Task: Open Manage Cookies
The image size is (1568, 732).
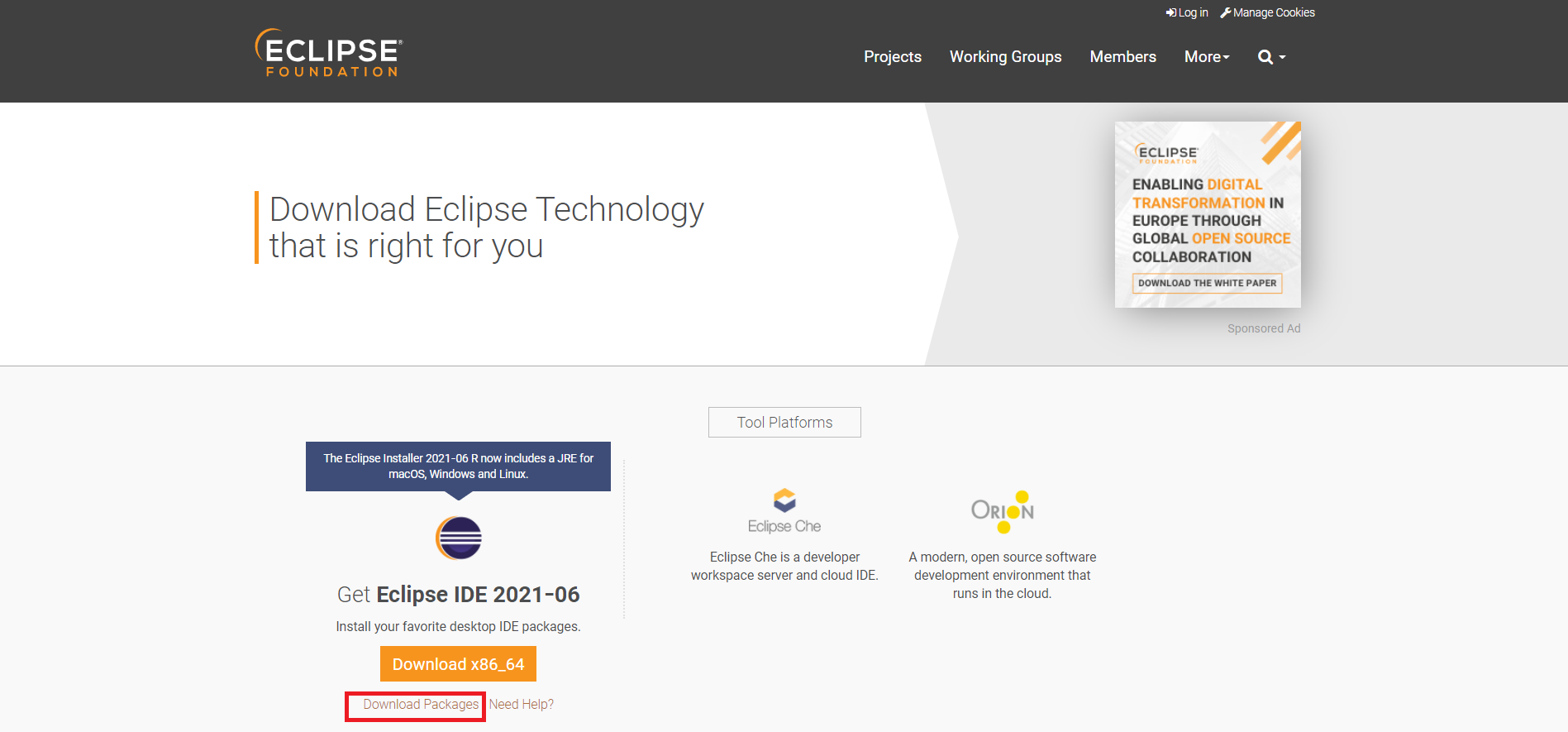Action: tap(1267, 12)
